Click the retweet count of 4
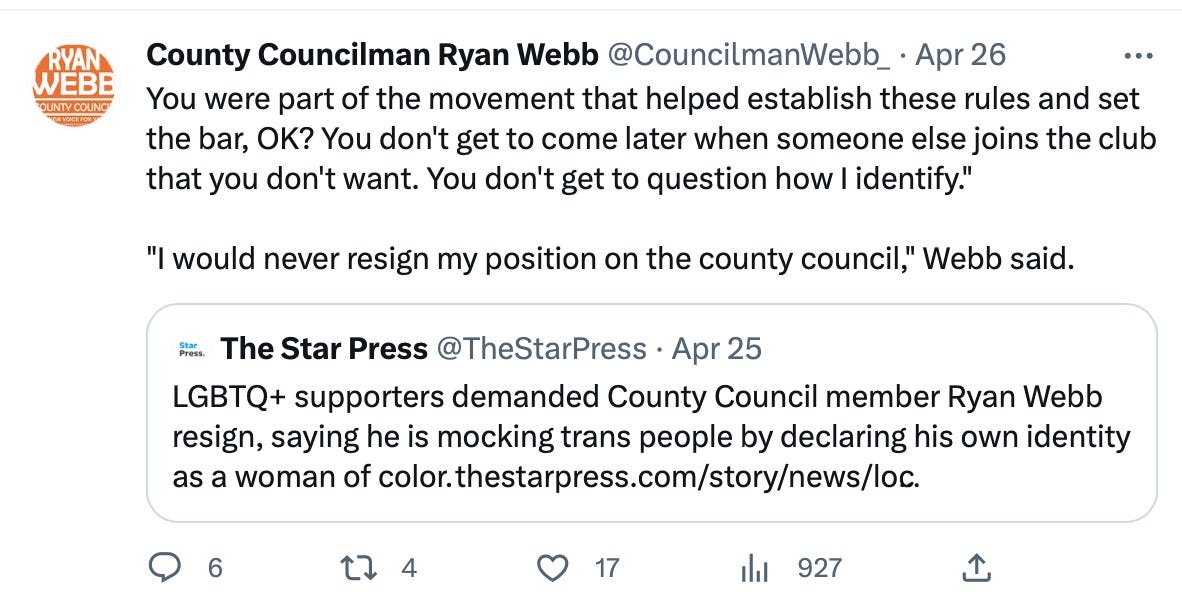Screen dimensions: 1182x604 point(408,568)
